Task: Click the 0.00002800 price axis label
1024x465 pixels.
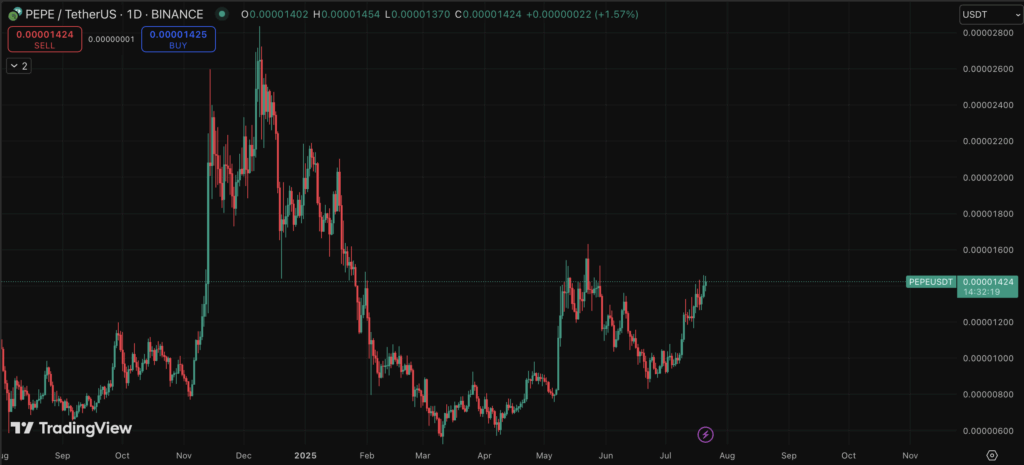Action: [988, 33]
